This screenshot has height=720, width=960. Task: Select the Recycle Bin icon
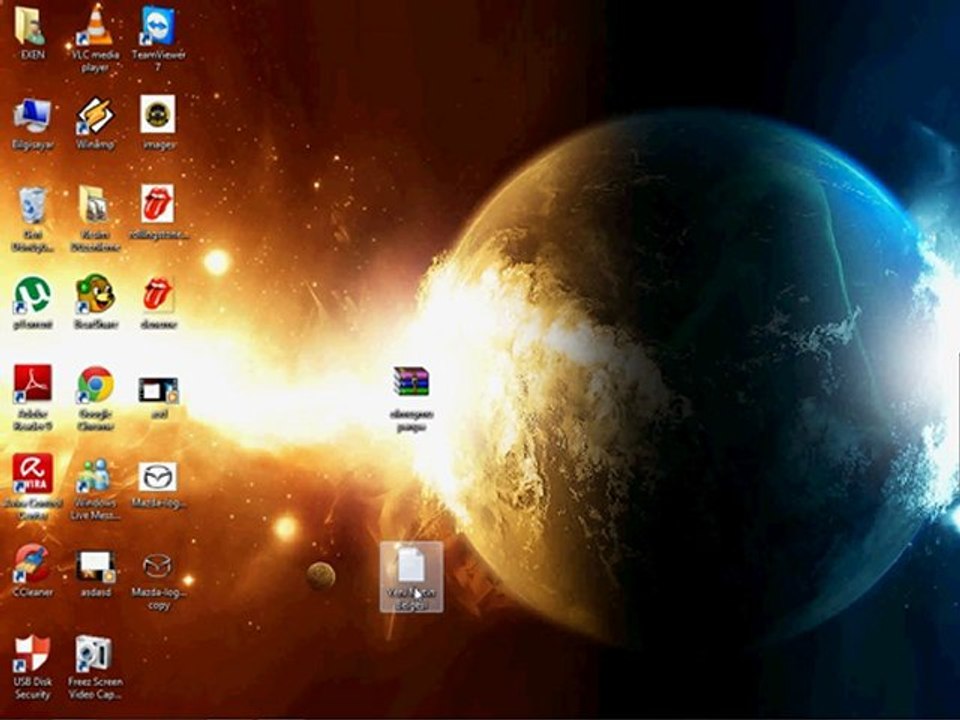pos(32,206)
